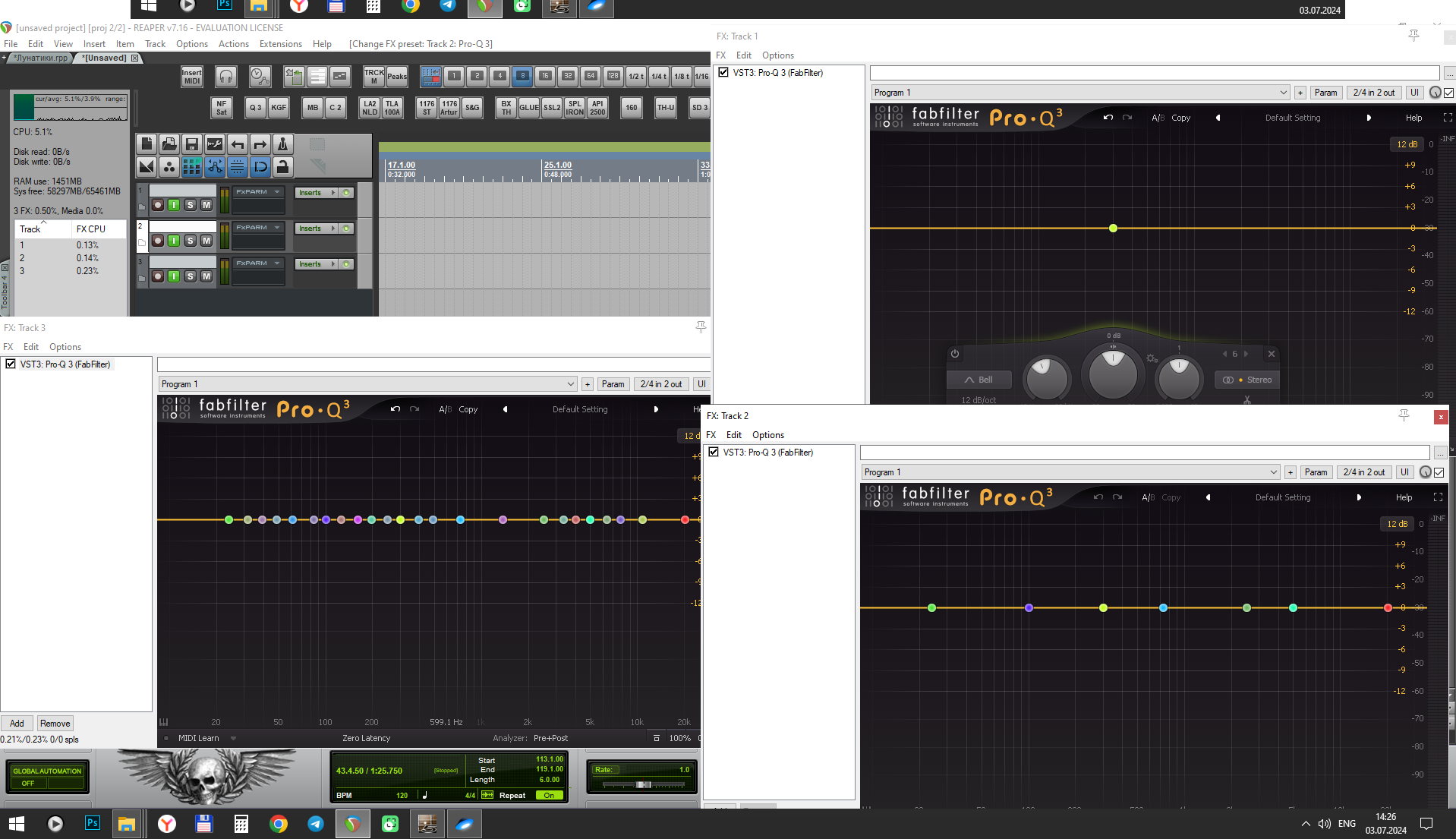Open Telegram from the Windows taskbar
The width and height of the screenshot is (1456, 839).
pos(316,824)
